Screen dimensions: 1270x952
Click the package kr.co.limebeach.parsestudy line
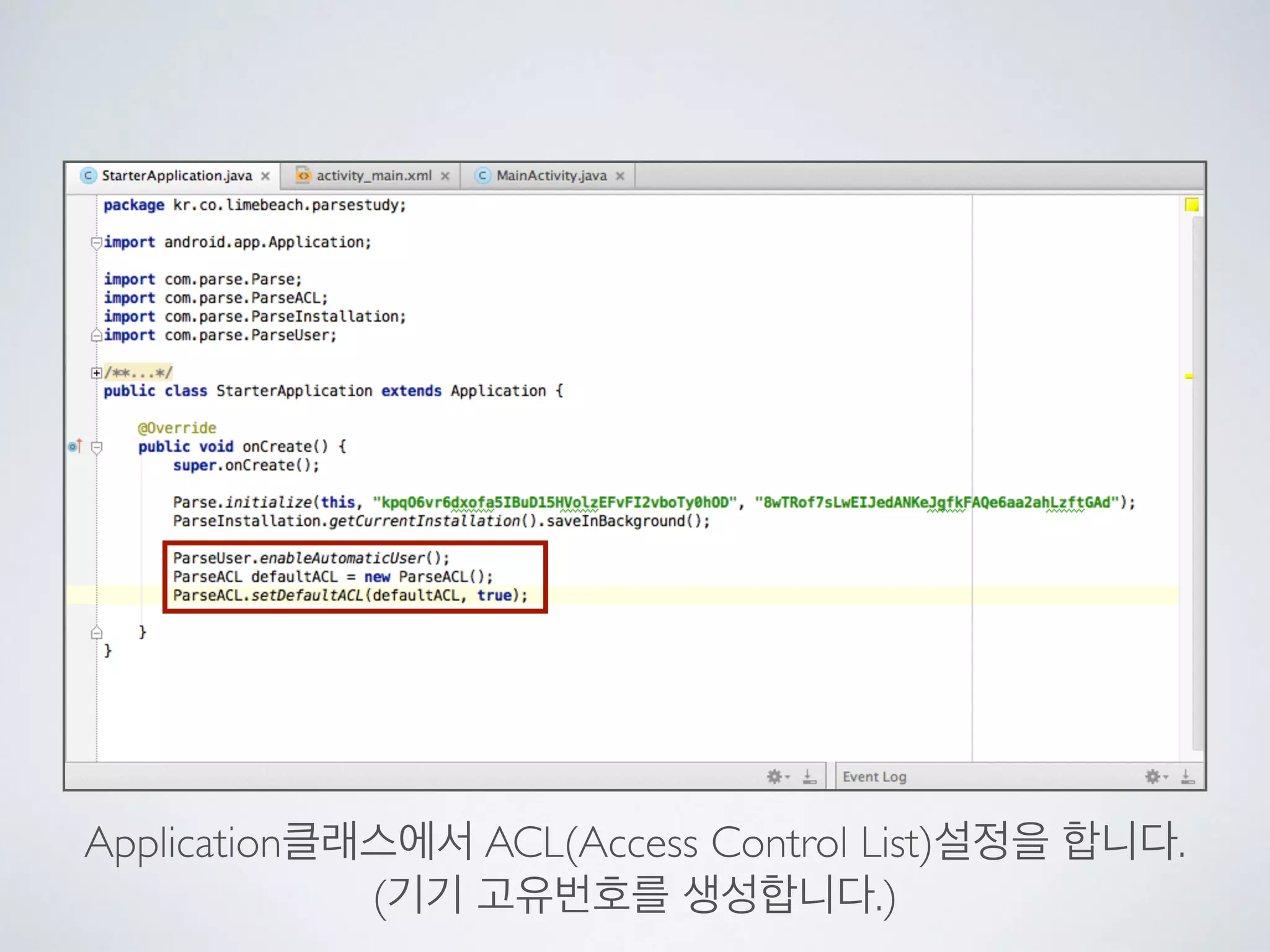point(255,205)
